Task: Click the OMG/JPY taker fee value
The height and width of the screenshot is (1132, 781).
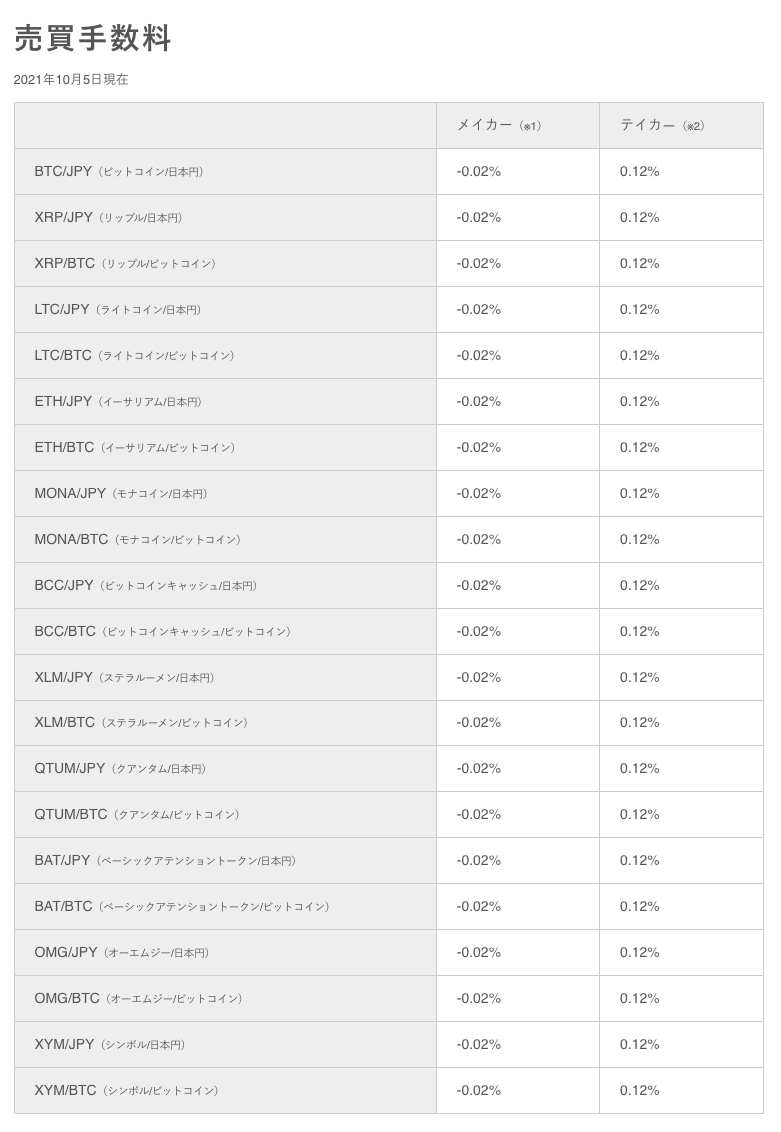Action: [x=640, y=953]
